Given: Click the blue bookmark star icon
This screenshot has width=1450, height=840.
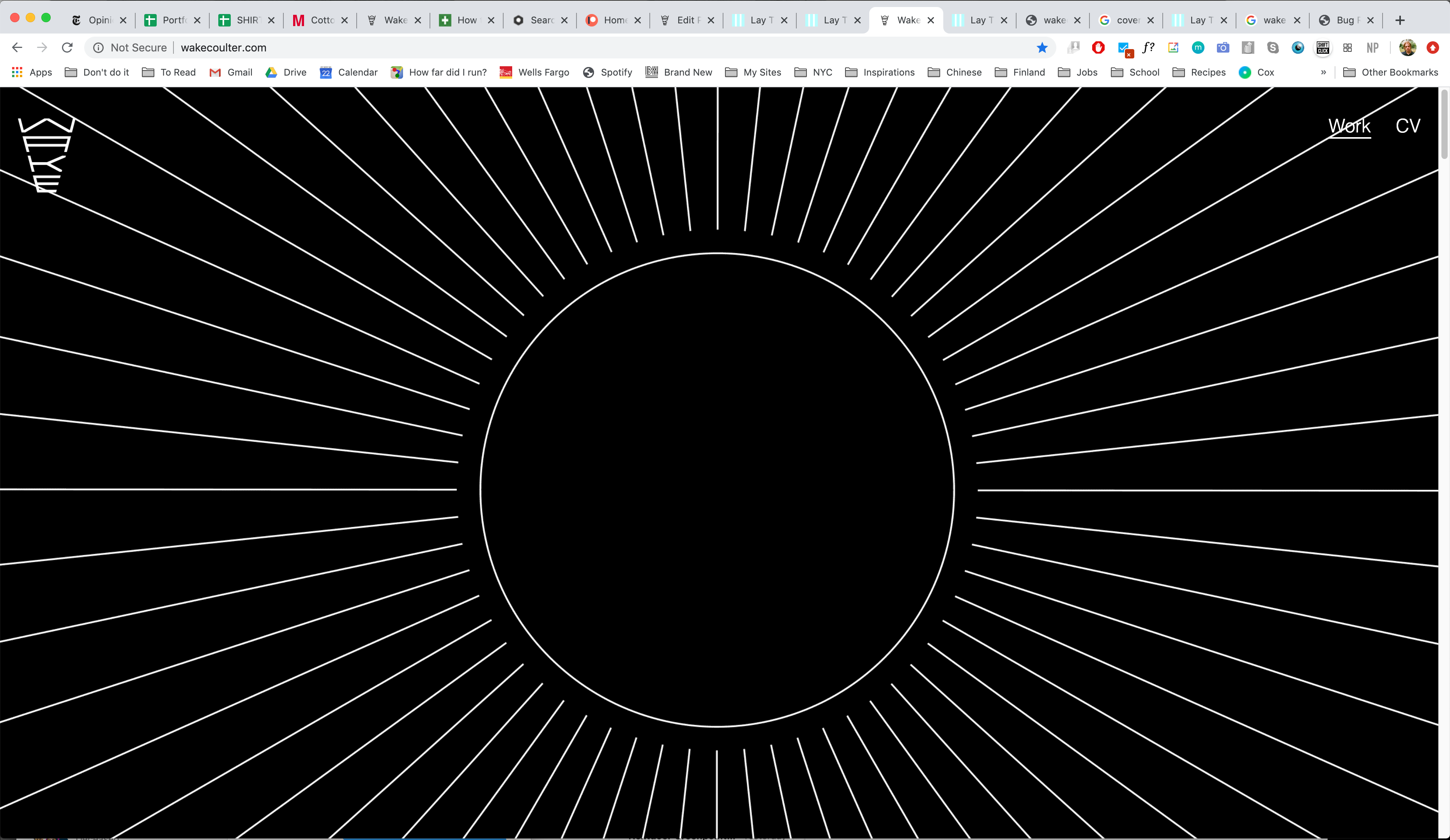Looking at the screenshot, I should pos(1042,48).
